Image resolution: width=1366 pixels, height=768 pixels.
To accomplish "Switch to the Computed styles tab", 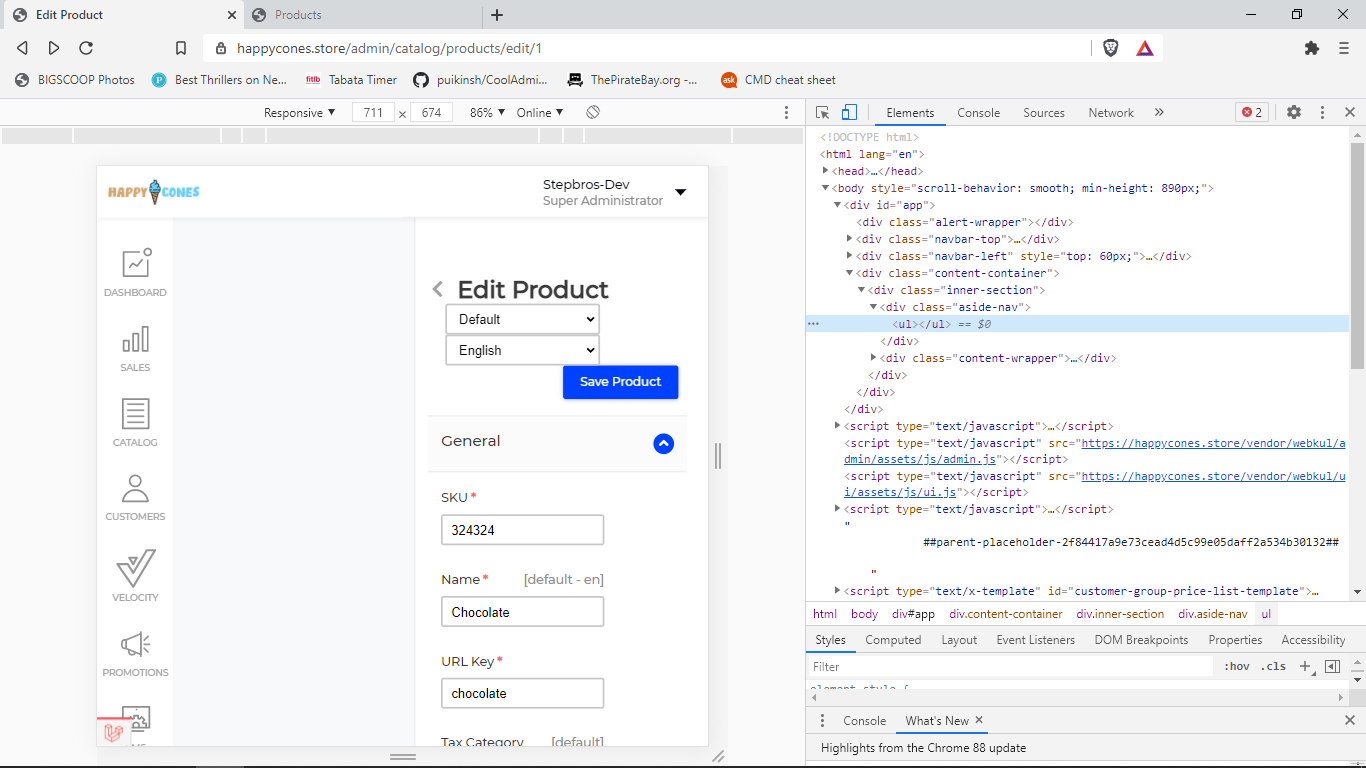I will 893,640.
